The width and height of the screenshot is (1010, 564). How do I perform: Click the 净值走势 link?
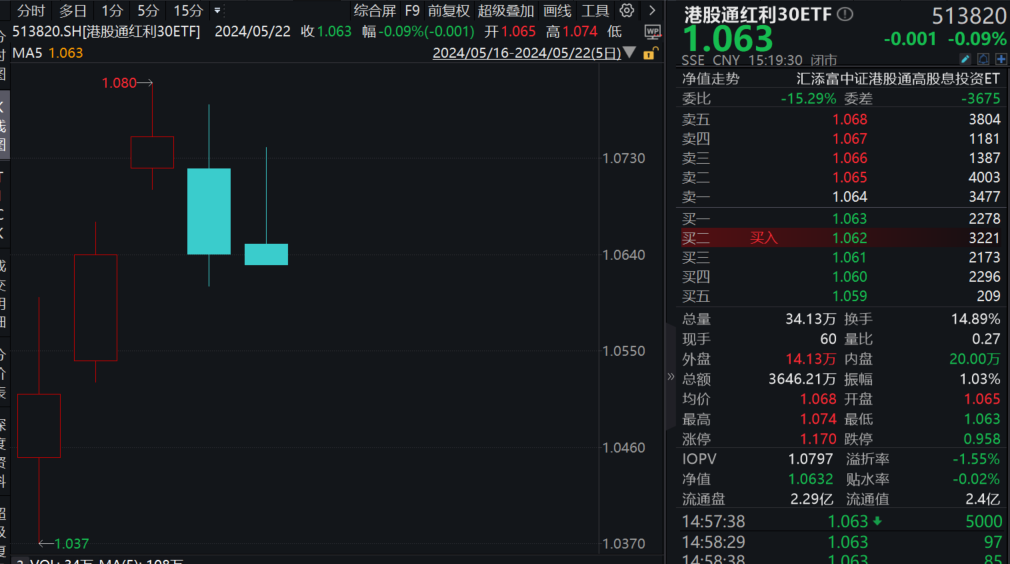coord(710,78)
